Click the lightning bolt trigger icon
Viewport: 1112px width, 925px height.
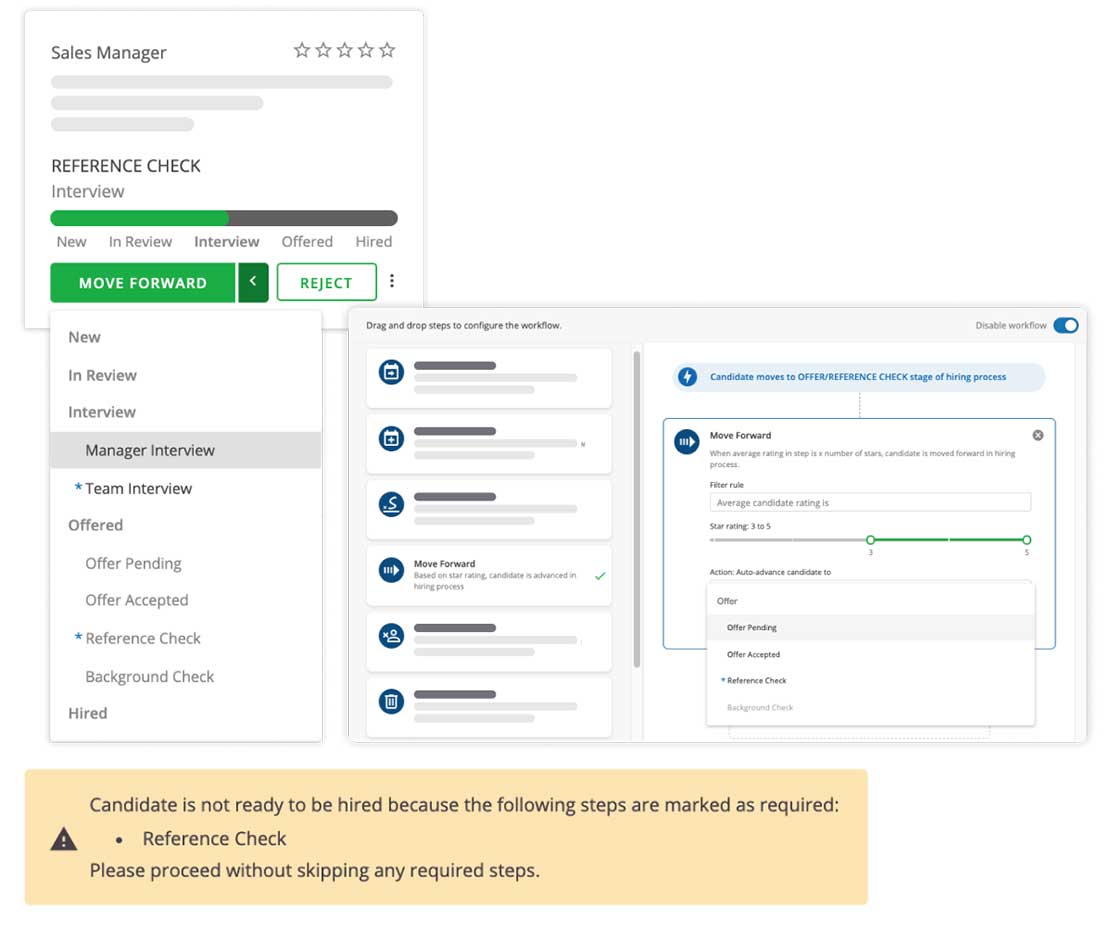point(687,377)
